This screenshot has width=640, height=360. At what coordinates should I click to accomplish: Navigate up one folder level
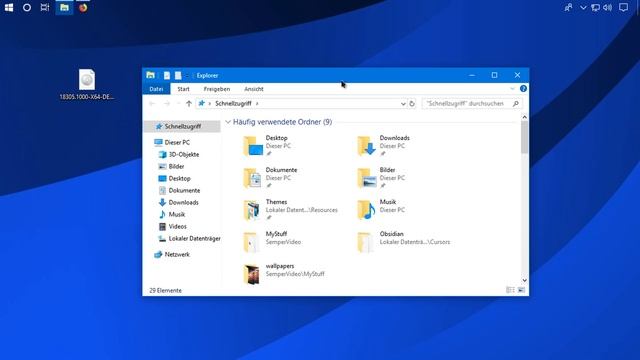189,104
